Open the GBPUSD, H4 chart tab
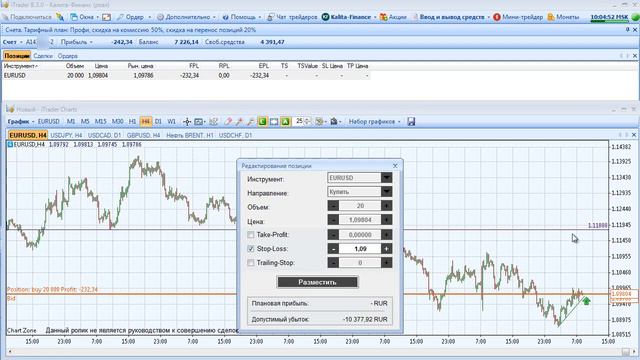This screenshot has height=360, width=640. (143, 135)
